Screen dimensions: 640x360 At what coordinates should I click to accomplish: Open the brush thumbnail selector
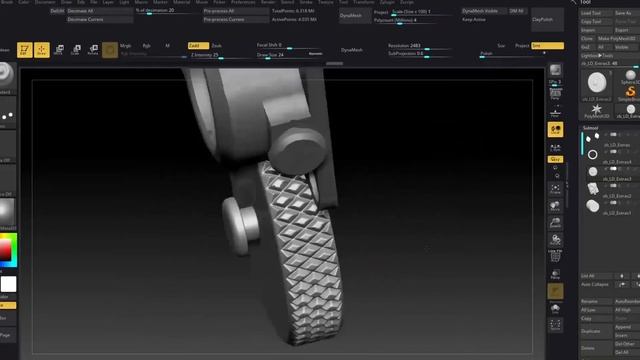pos(6,77)
